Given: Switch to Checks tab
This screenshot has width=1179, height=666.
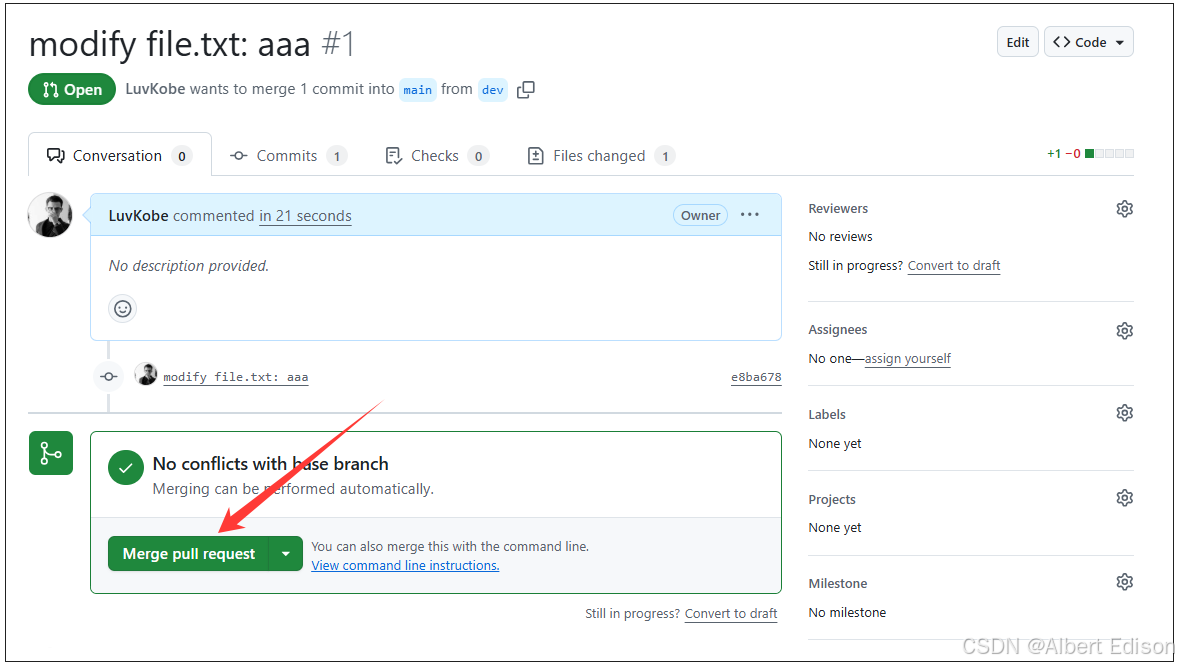Looking at the screenshot, I should (x=436, y=156).
